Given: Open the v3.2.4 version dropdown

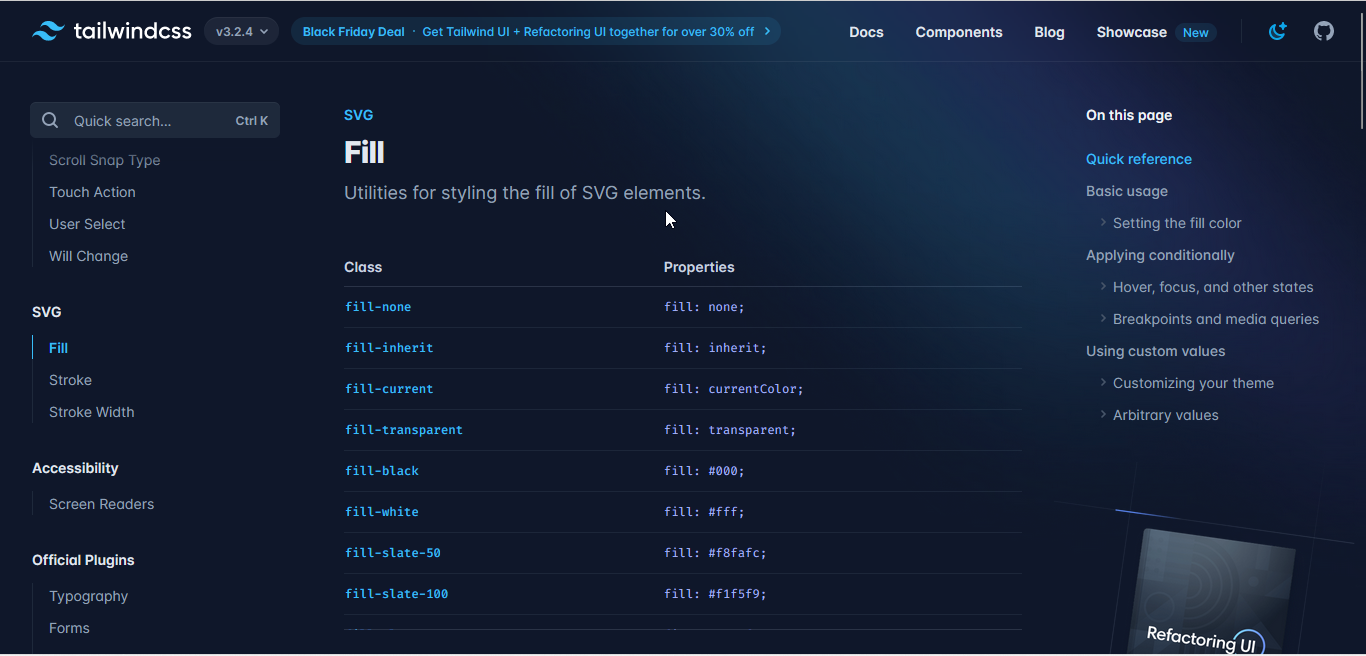Looking at the screenshot, I should click(x=242, y=31).
